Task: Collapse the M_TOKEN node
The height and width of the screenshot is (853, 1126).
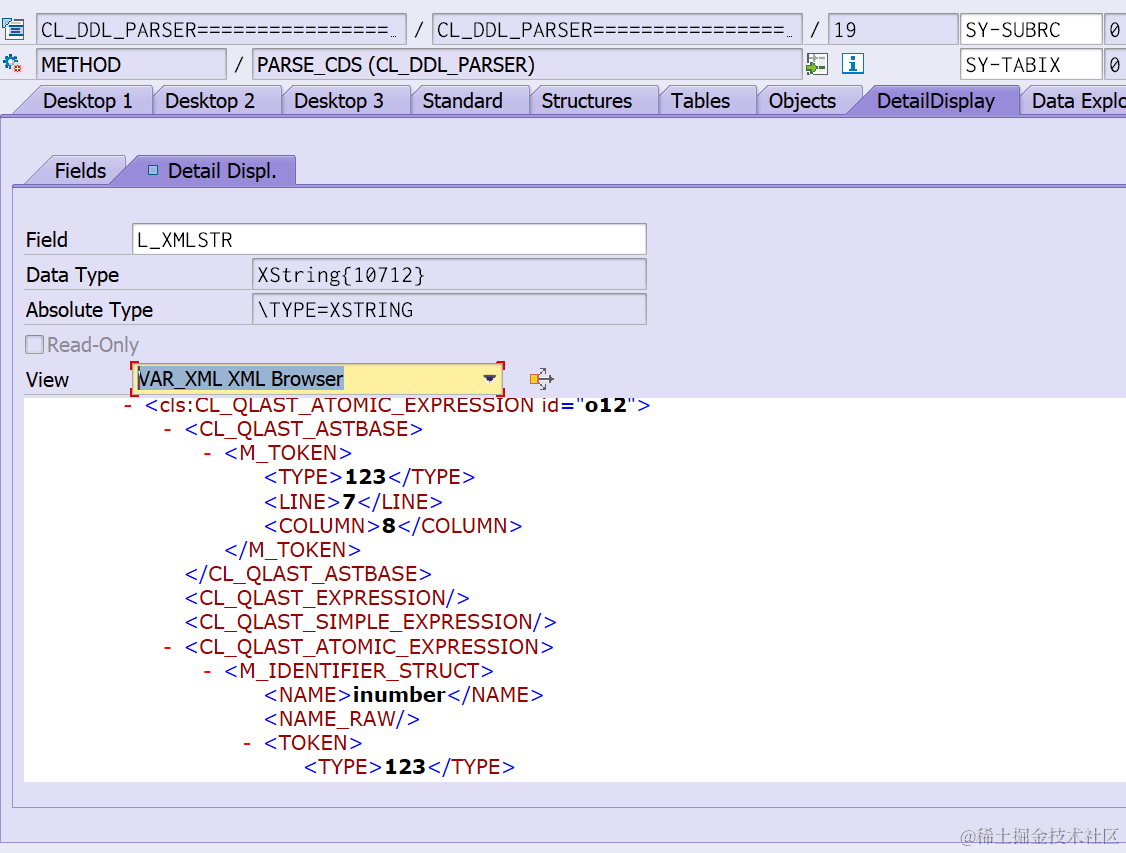Action: (207, 454)
